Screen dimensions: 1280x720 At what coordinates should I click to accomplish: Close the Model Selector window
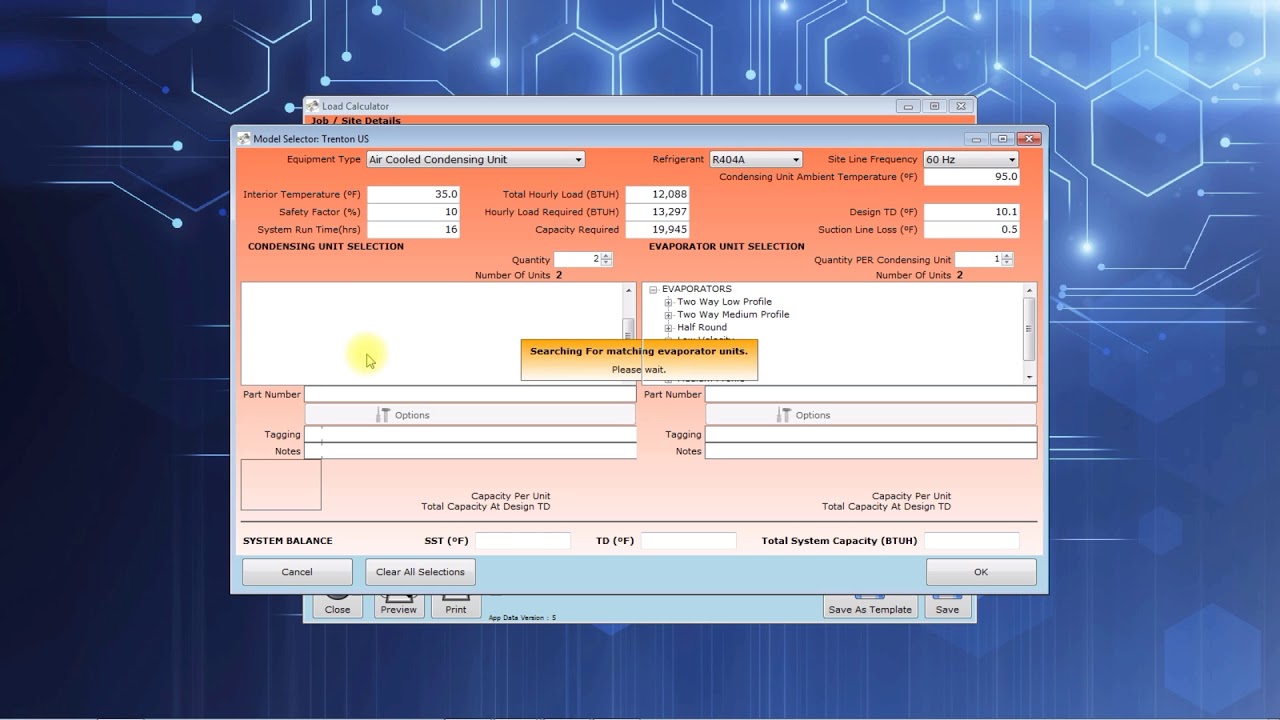(x=1029, y=139)
